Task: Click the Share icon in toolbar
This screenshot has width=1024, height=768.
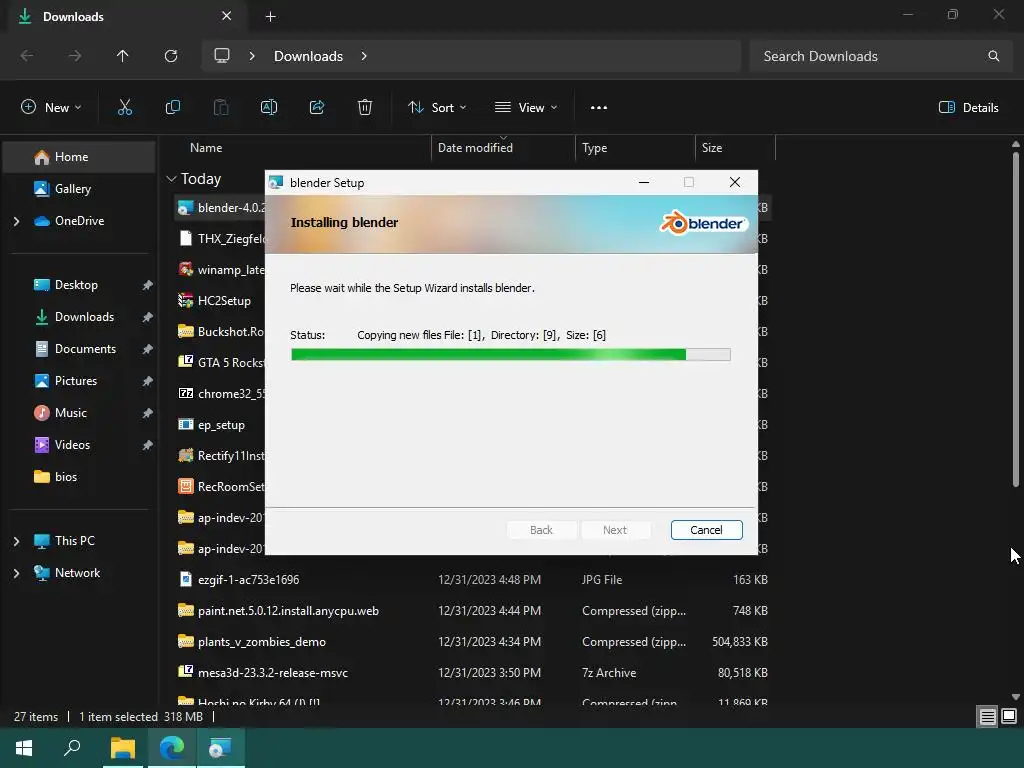Action: click(317, 108)
